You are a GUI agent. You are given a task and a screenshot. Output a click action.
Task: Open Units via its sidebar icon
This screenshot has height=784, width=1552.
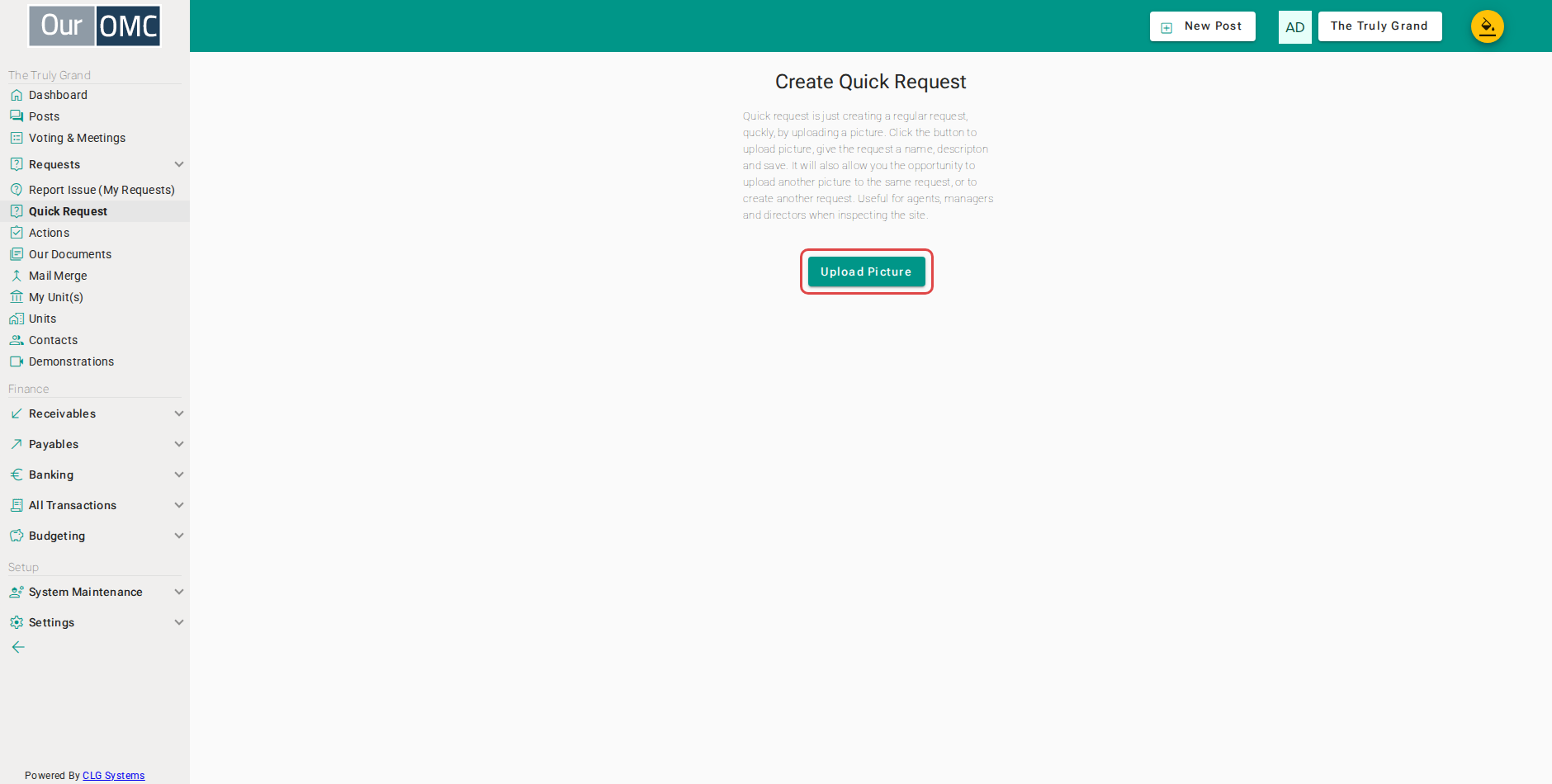(x=17, y=319)
